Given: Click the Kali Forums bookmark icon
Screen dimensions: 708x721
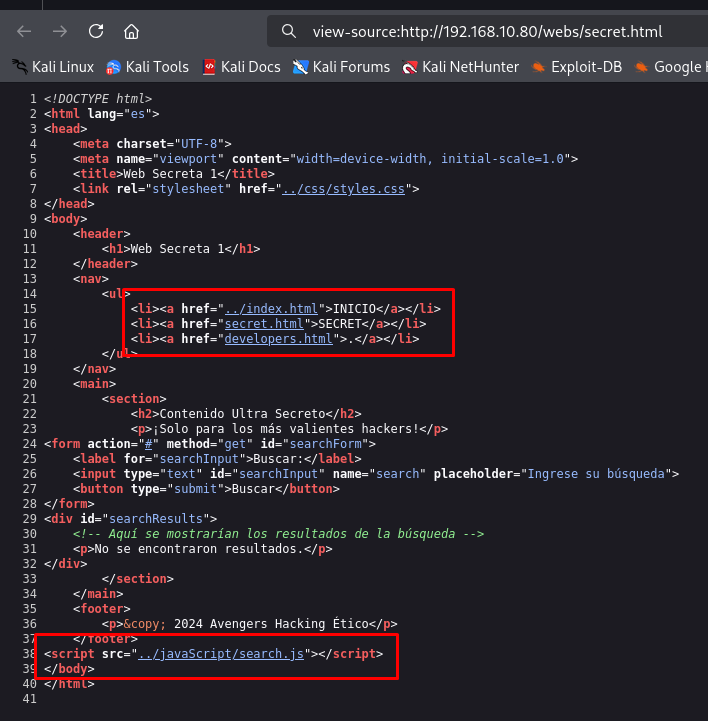Looking at the screenshot, I should coord(300,67).
